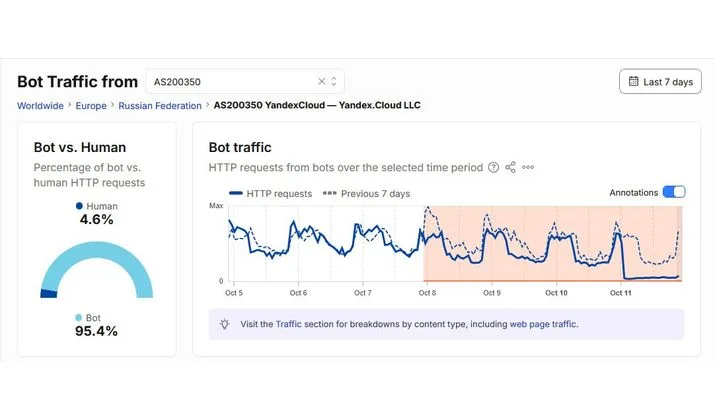Click the lightbulb tip icon

[224, 324]
